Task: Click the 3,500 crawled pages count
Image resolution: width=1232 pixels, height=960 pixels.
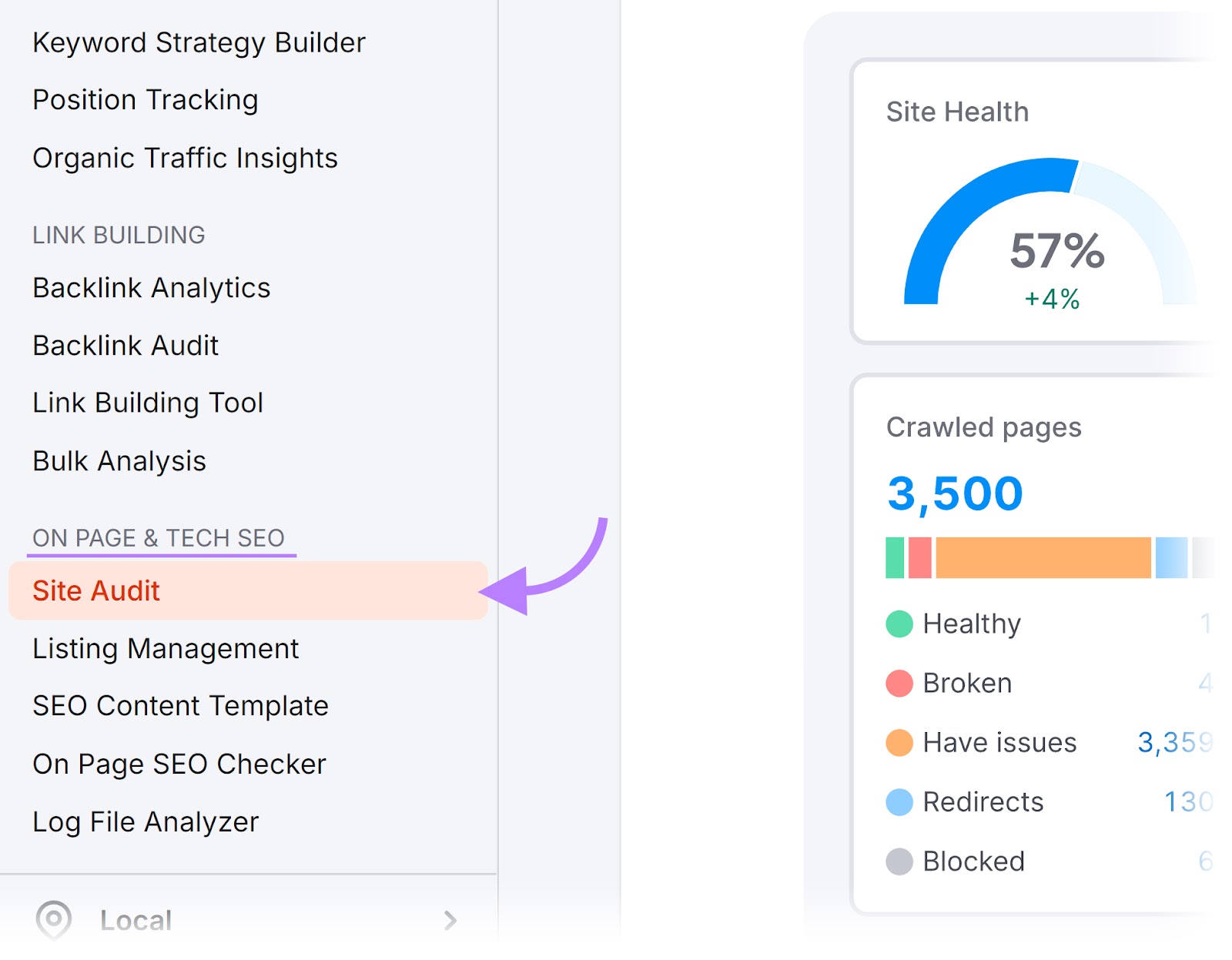Action: [955, 493]
